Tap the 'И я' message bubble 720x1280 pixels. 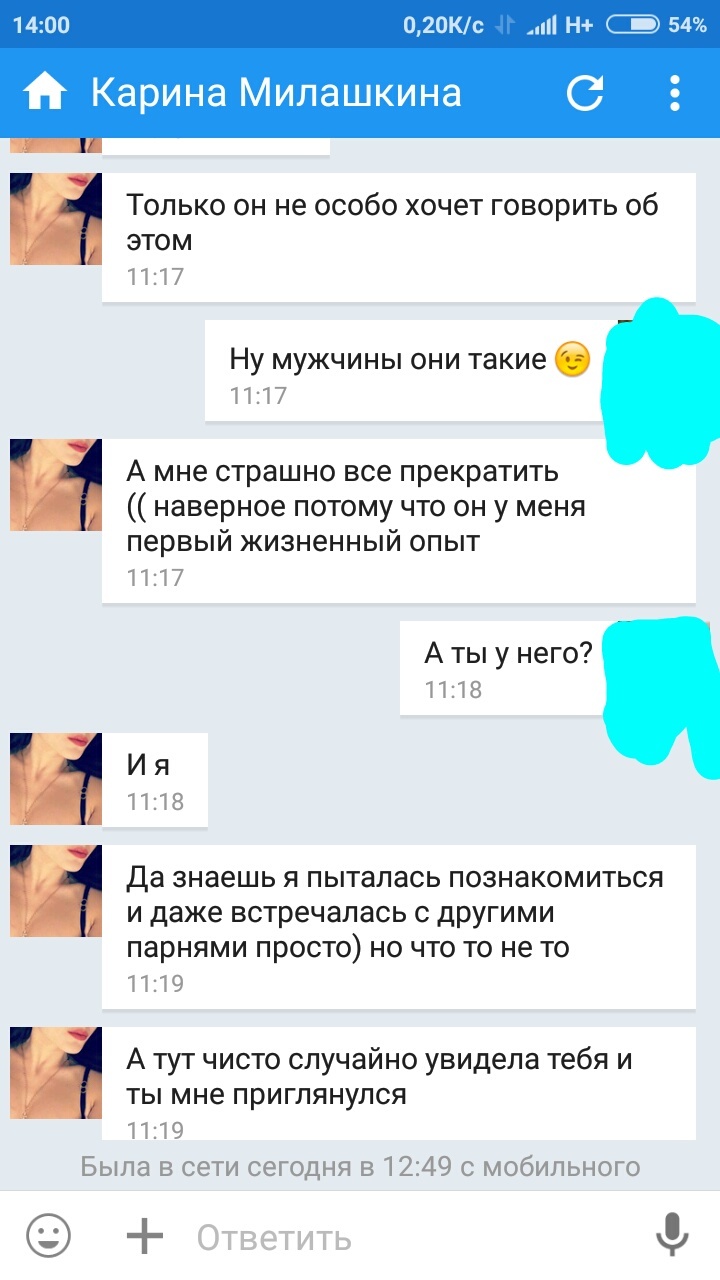tap(155, 779)
